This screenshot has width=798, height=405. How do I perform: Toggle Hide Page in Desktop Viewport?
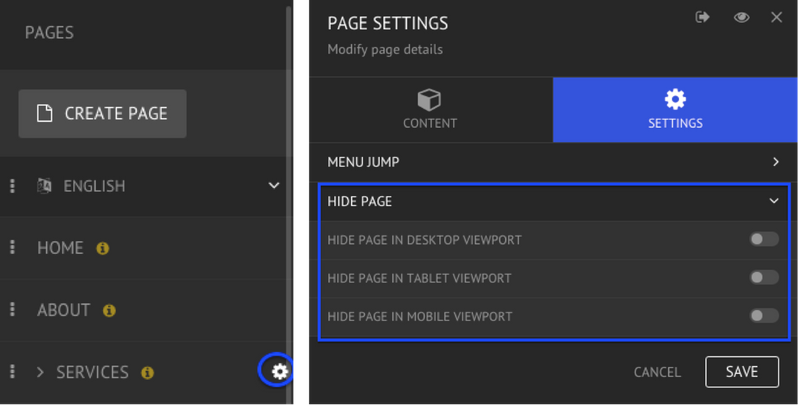click(764, 239)
